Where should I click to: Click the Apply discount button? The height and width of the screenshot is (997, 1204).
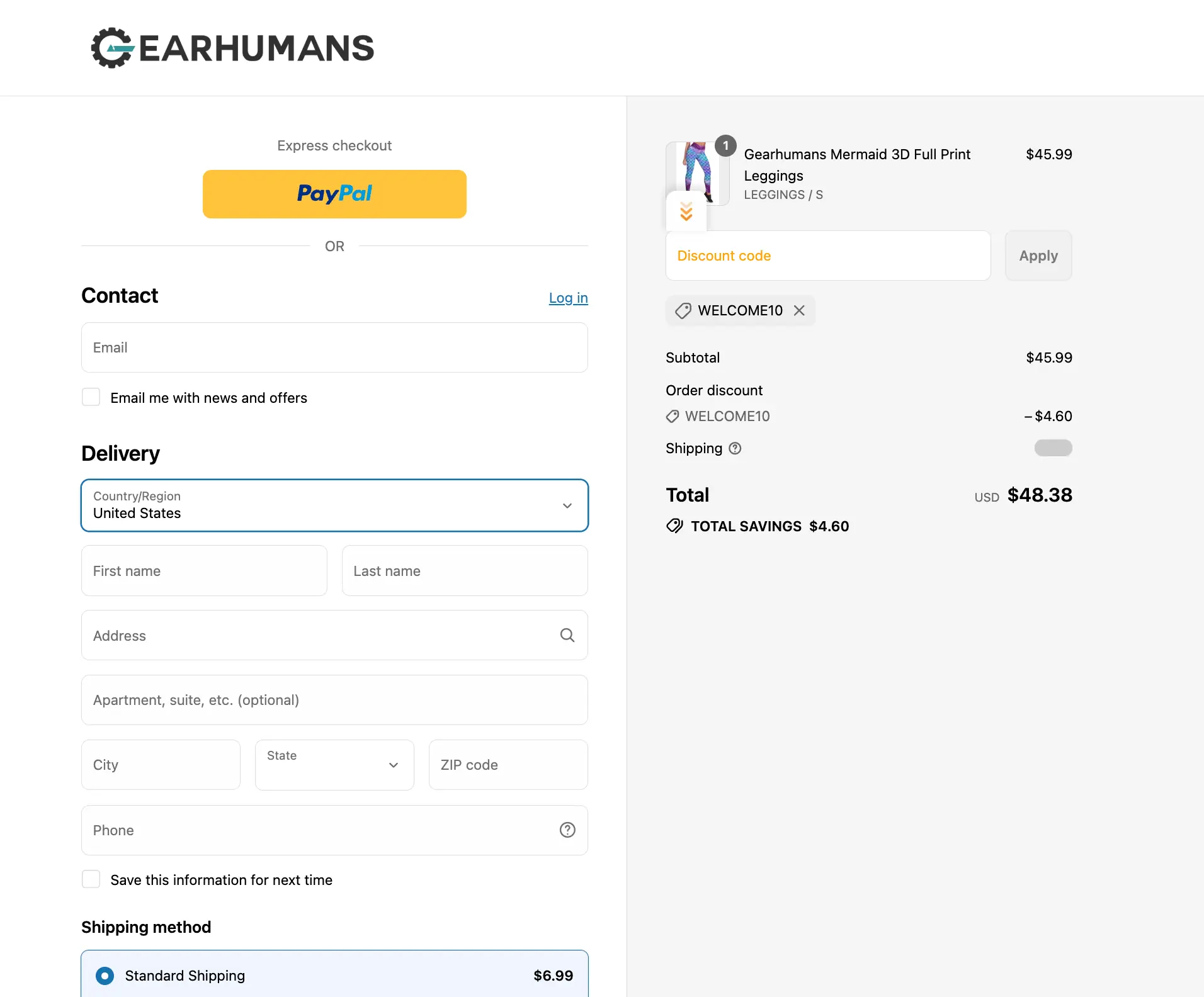coord(1038,256)
